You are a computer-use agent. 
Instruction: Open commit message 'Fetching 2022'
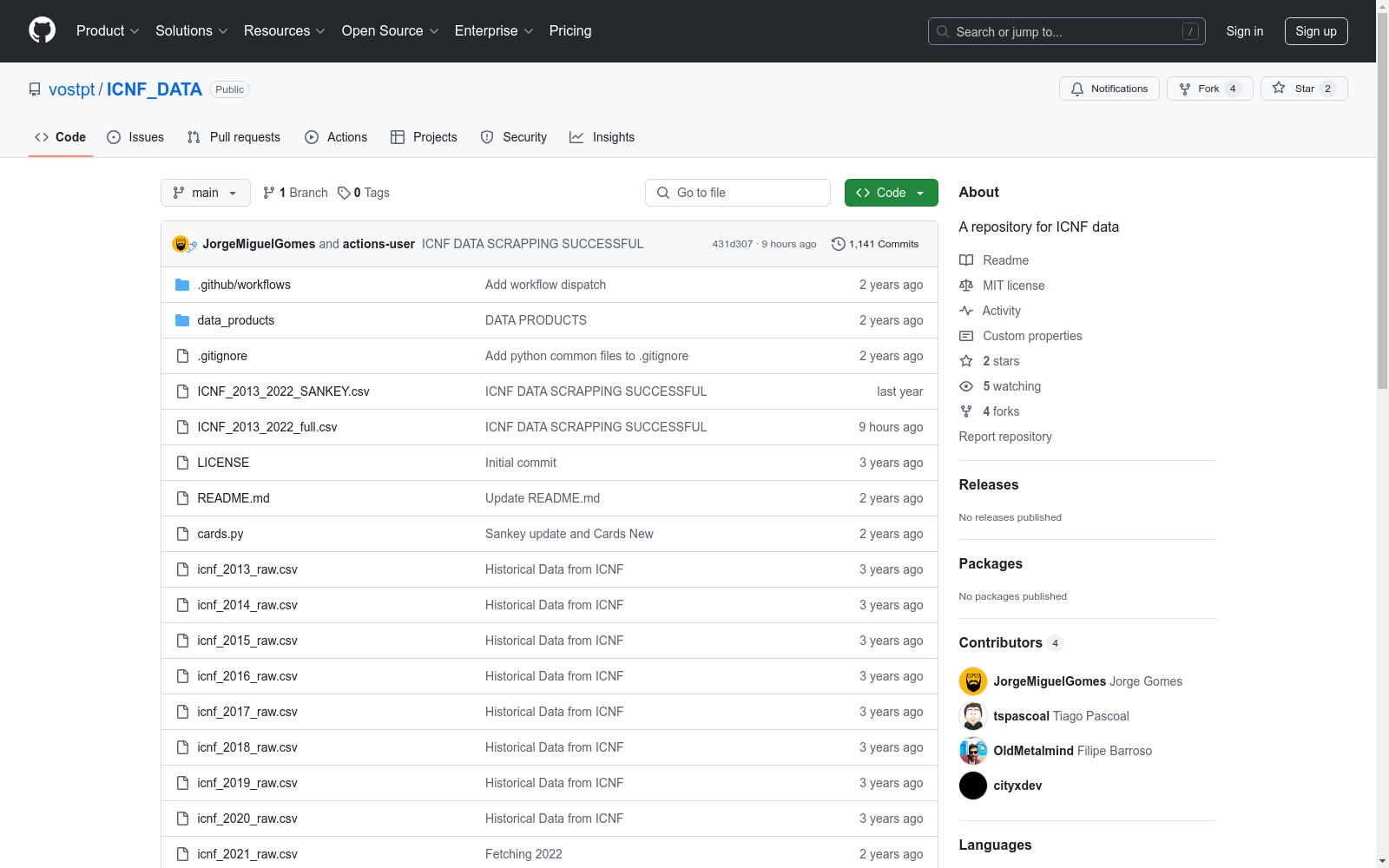point(523,854)
